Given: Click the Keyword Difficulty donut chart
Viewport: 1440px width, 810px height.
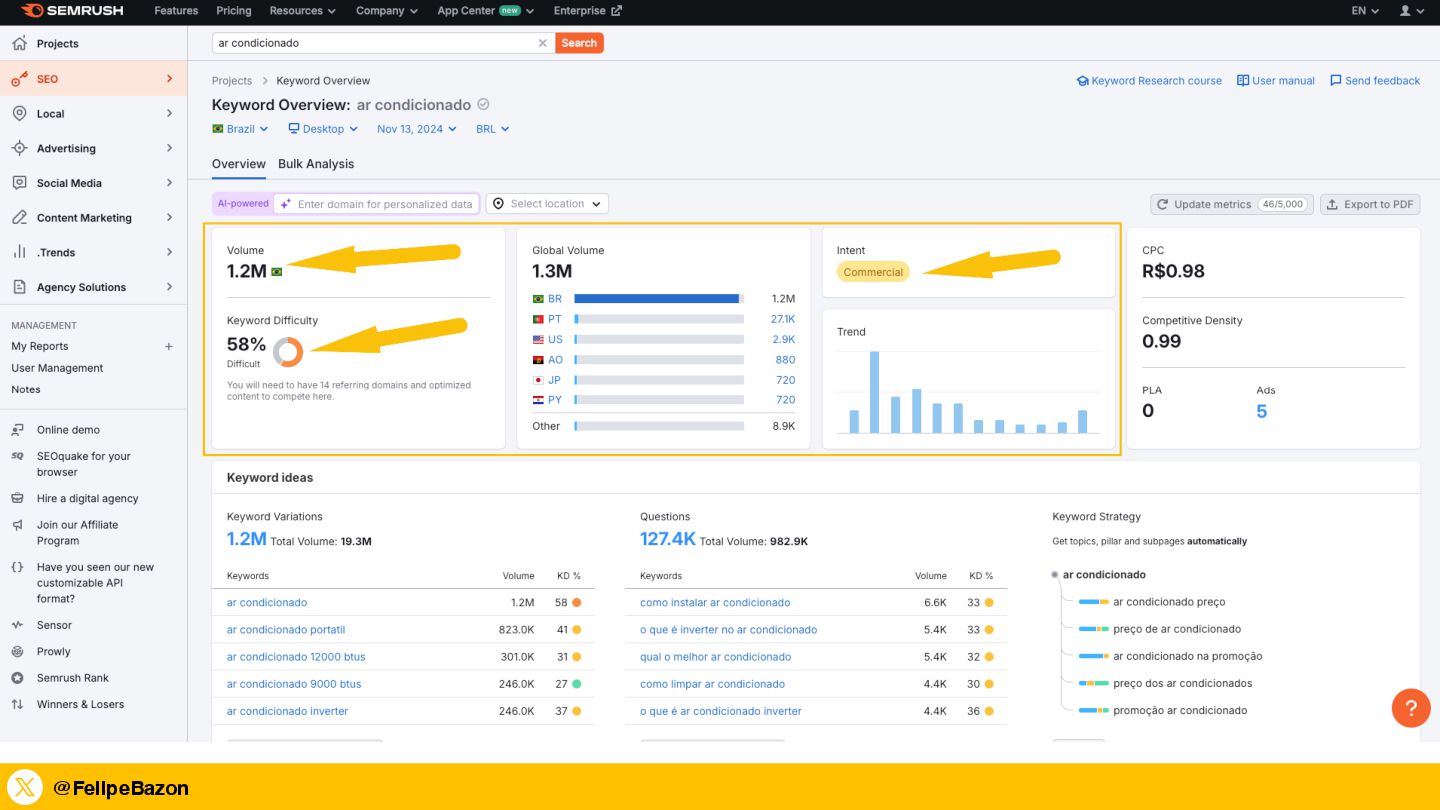Looking at the screenshot, I should click(x=288, y=351).
